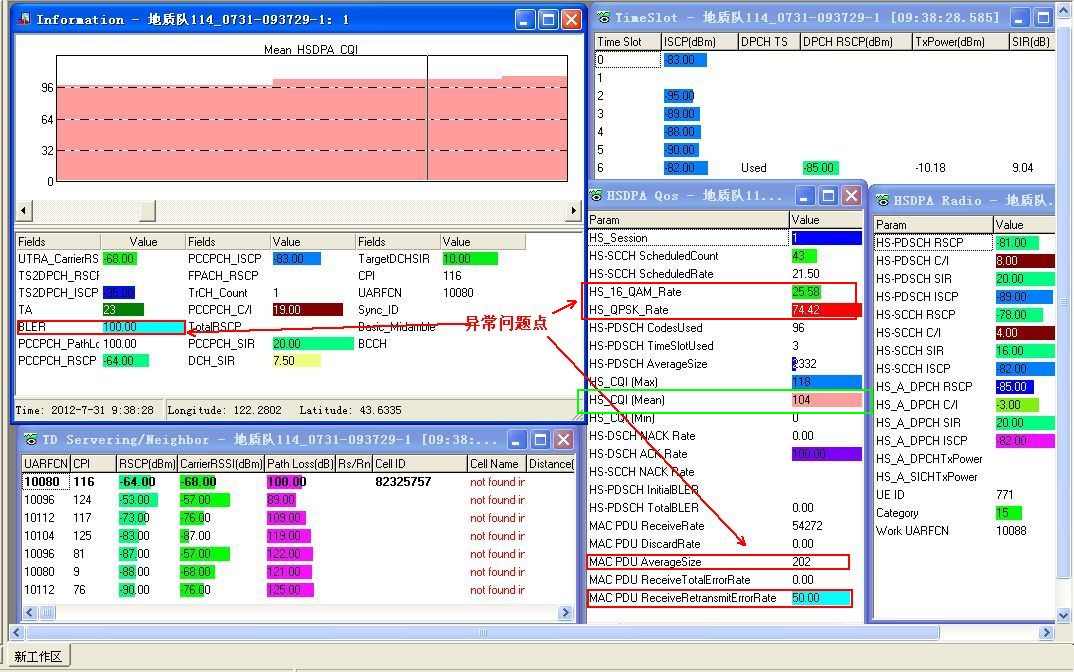1074x672 pixels.
Task: Click the UTRA_CarrierRSSI value -68.00
Action: 120,259
